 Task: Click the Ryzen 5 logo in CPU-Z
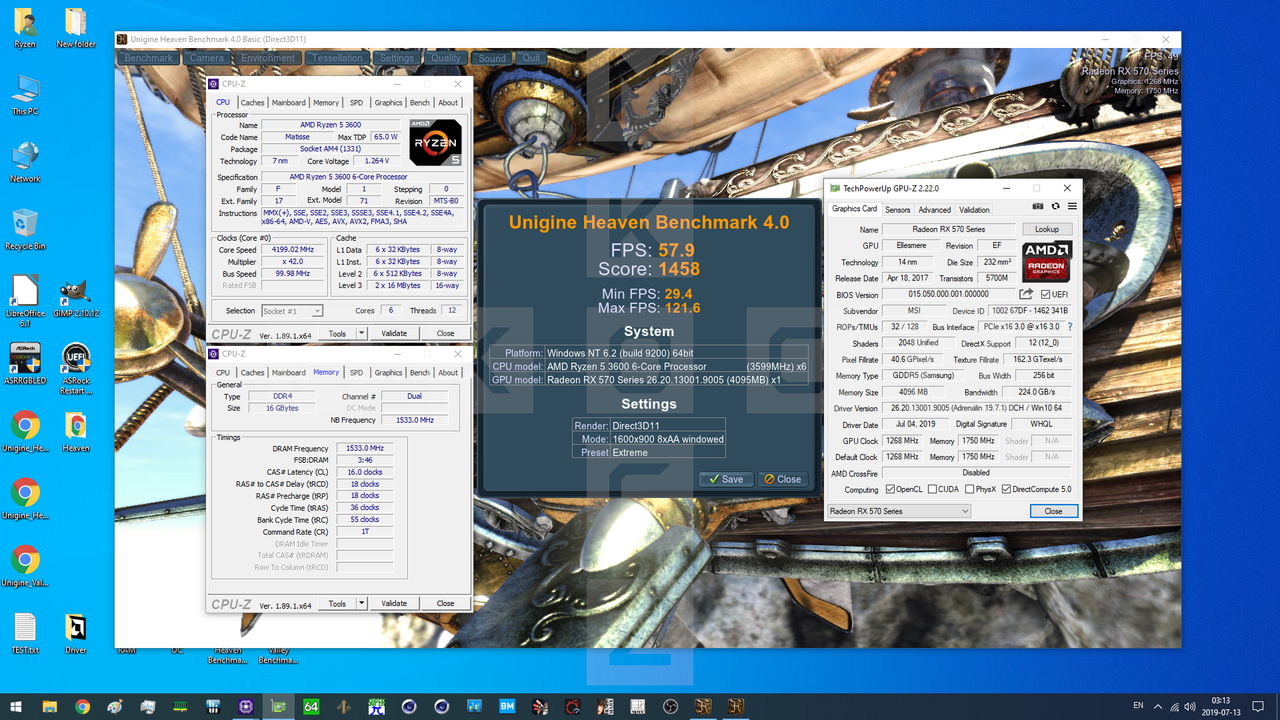[436, 142]
